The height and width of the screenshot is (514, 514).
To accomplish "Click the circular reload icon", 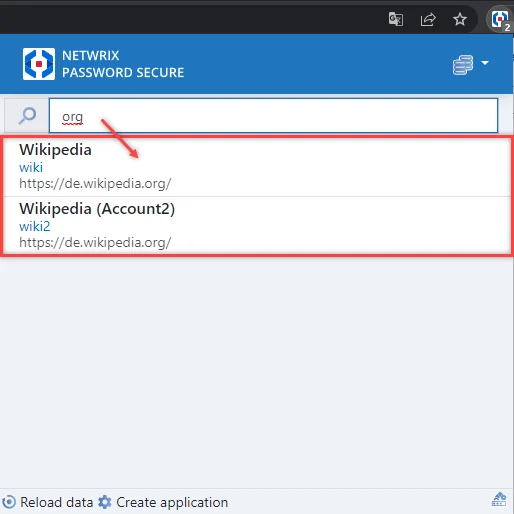I will [9, 502].
